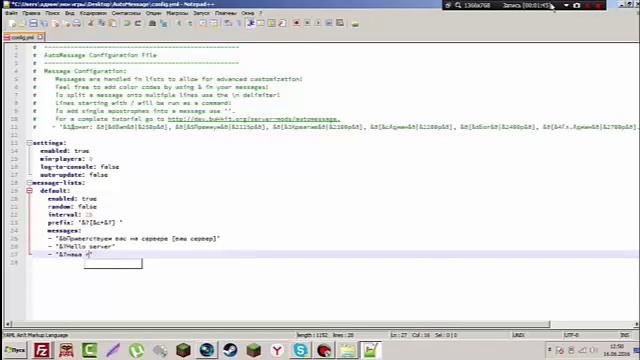Open the Файл menu

pos(11,13)
